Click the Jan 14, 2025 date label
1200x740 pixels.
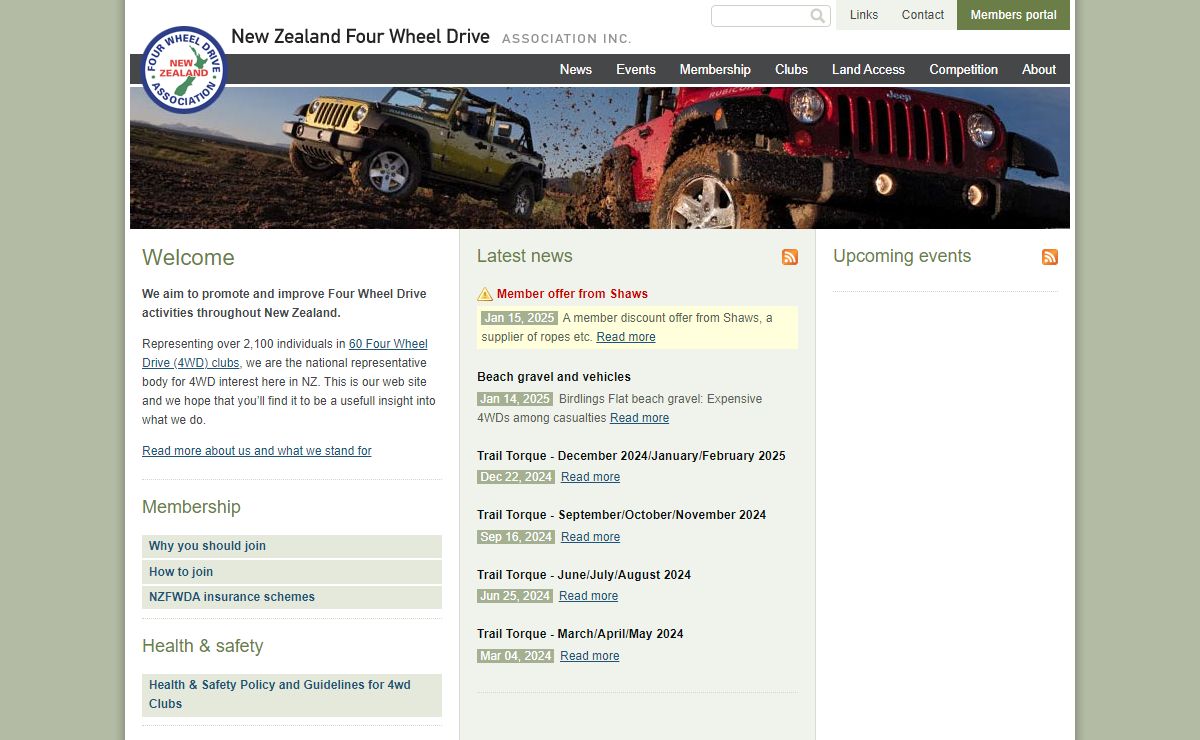click(x=515, y=399)
